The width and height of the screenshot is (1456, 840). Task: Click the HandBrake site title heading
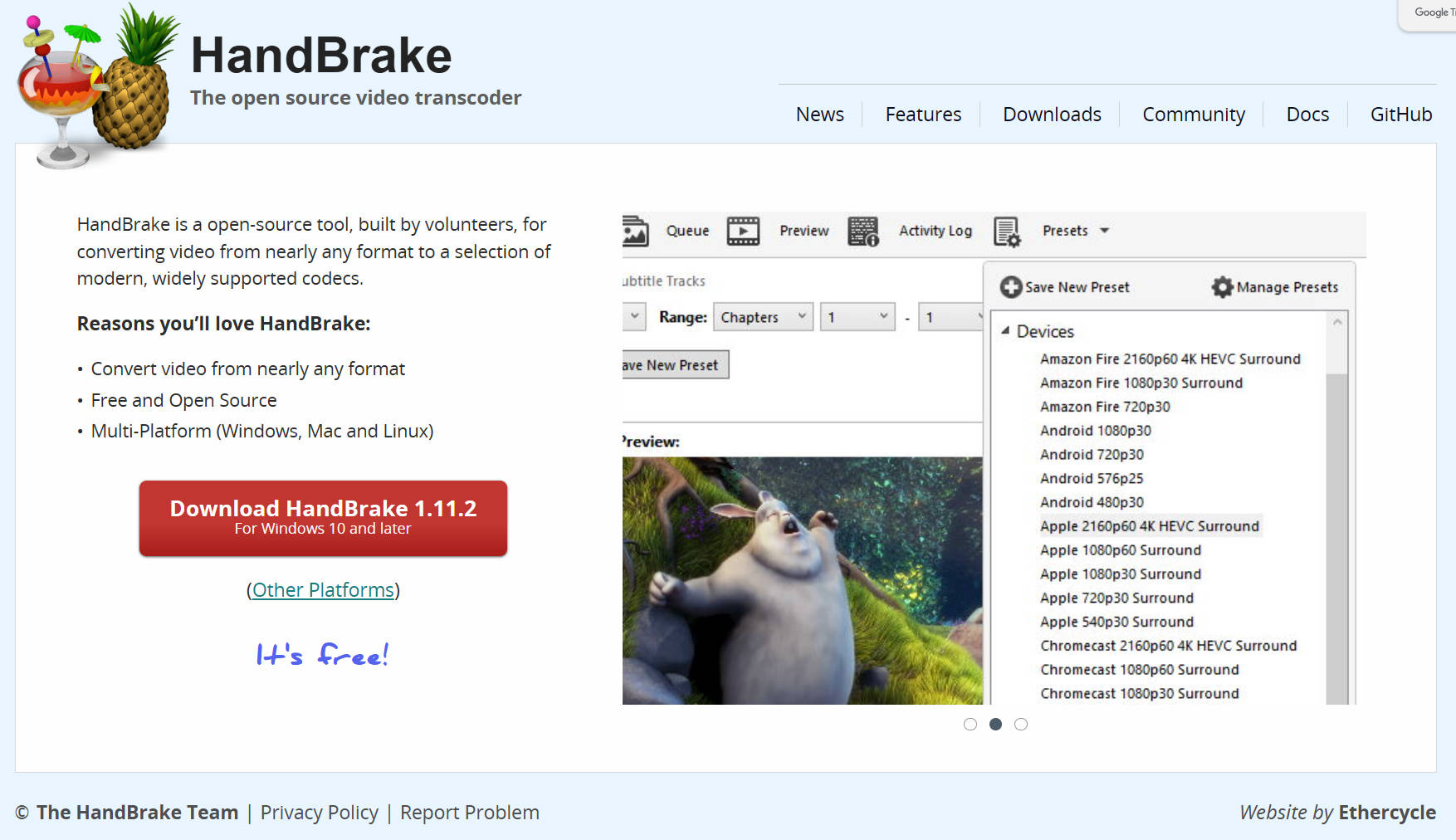point(321,56)
